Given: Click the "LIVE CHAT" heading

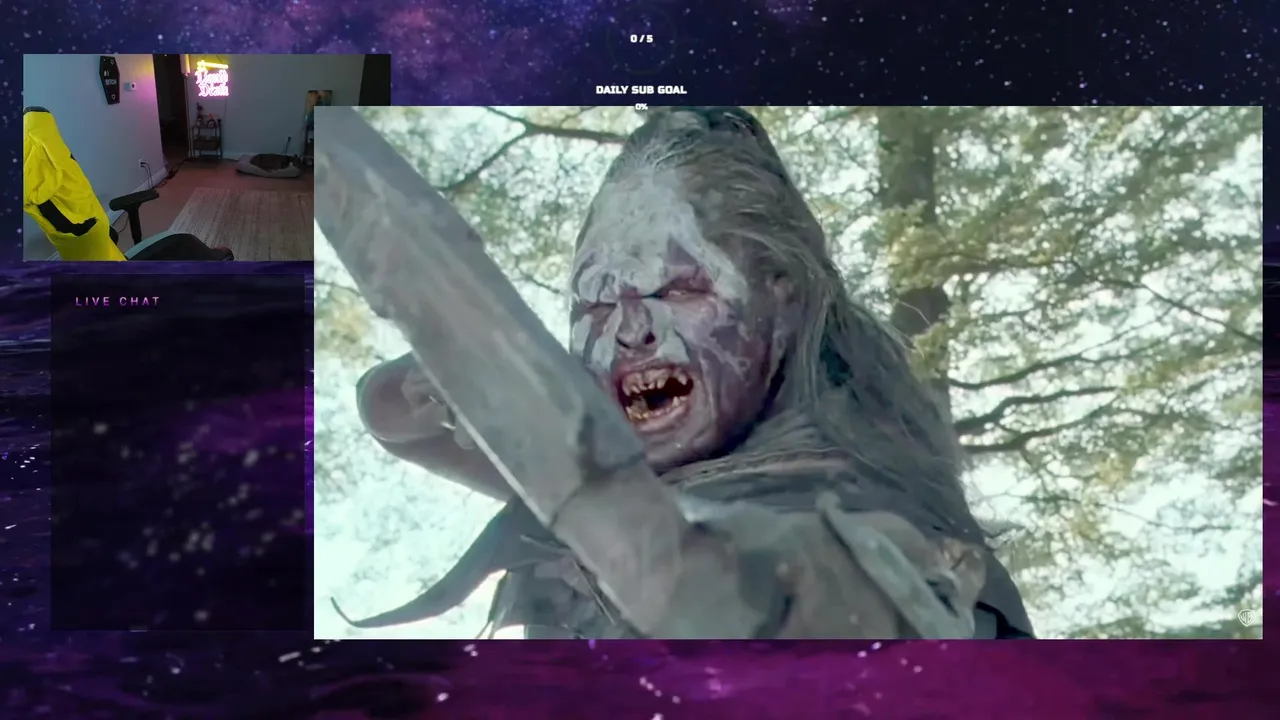Looking at the screenshot, I should [x=118, y=301].
